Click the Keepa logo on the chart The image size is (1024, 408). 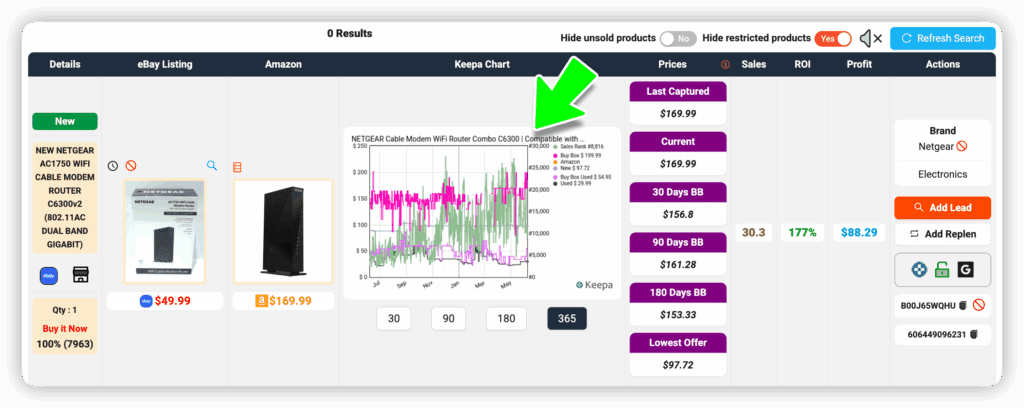(595, 285)
